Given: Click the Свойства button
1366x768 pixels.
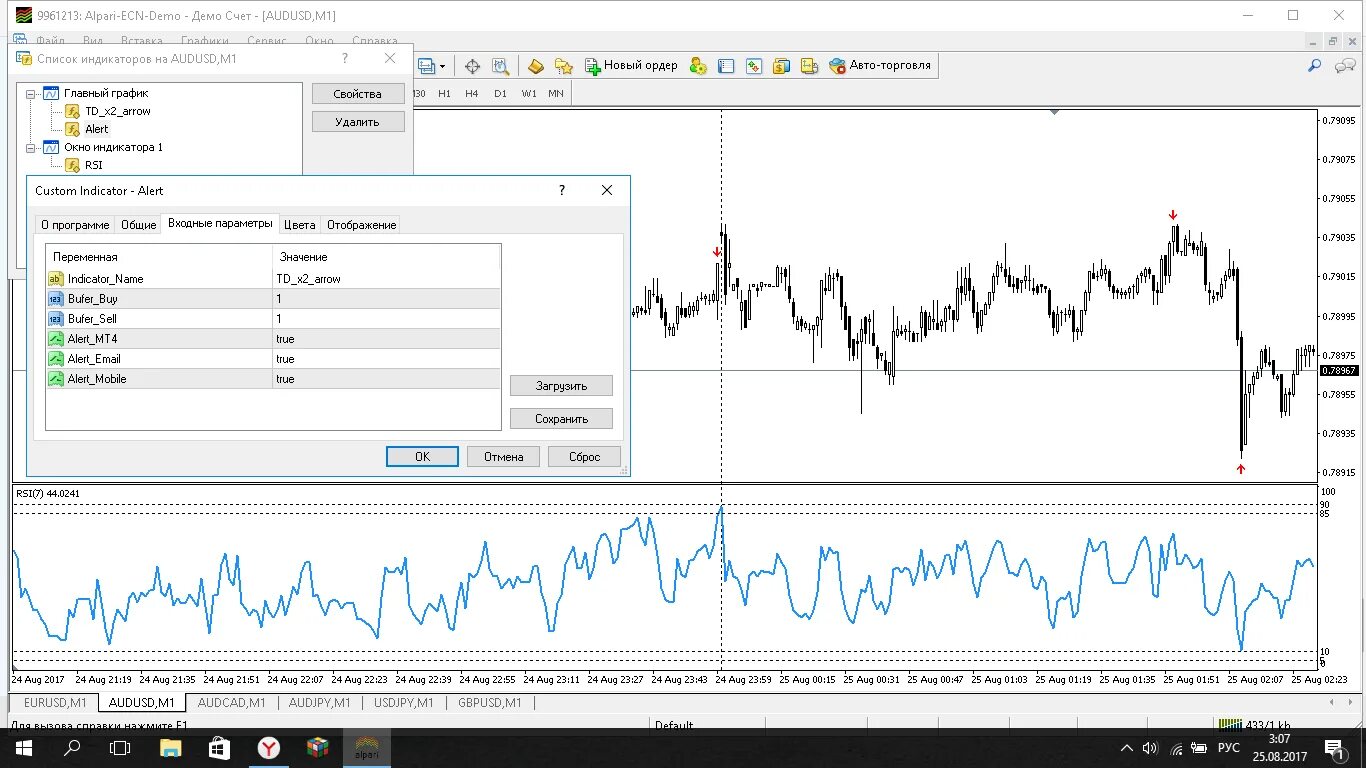Looking at the screenshot, I should tap(358, 94).
